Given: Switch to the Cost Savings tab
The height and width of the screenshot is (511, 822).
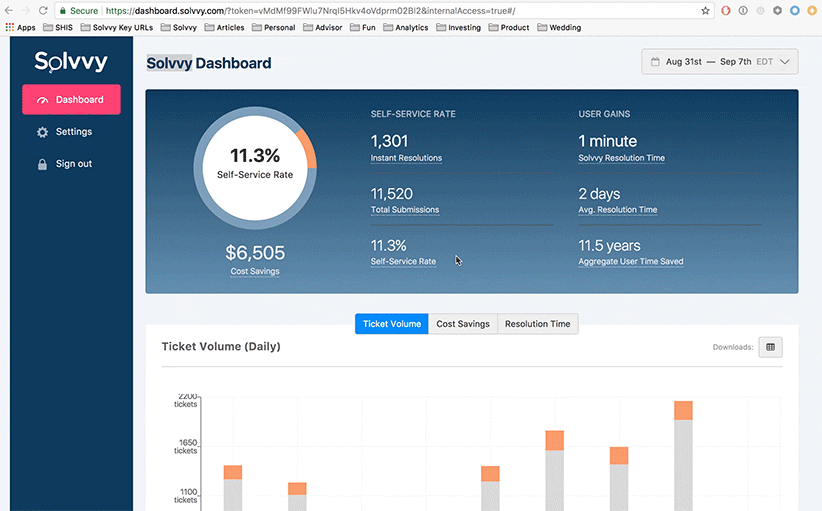Looking at the screenshot, I should pyautogui.click(x=463, y=324).
